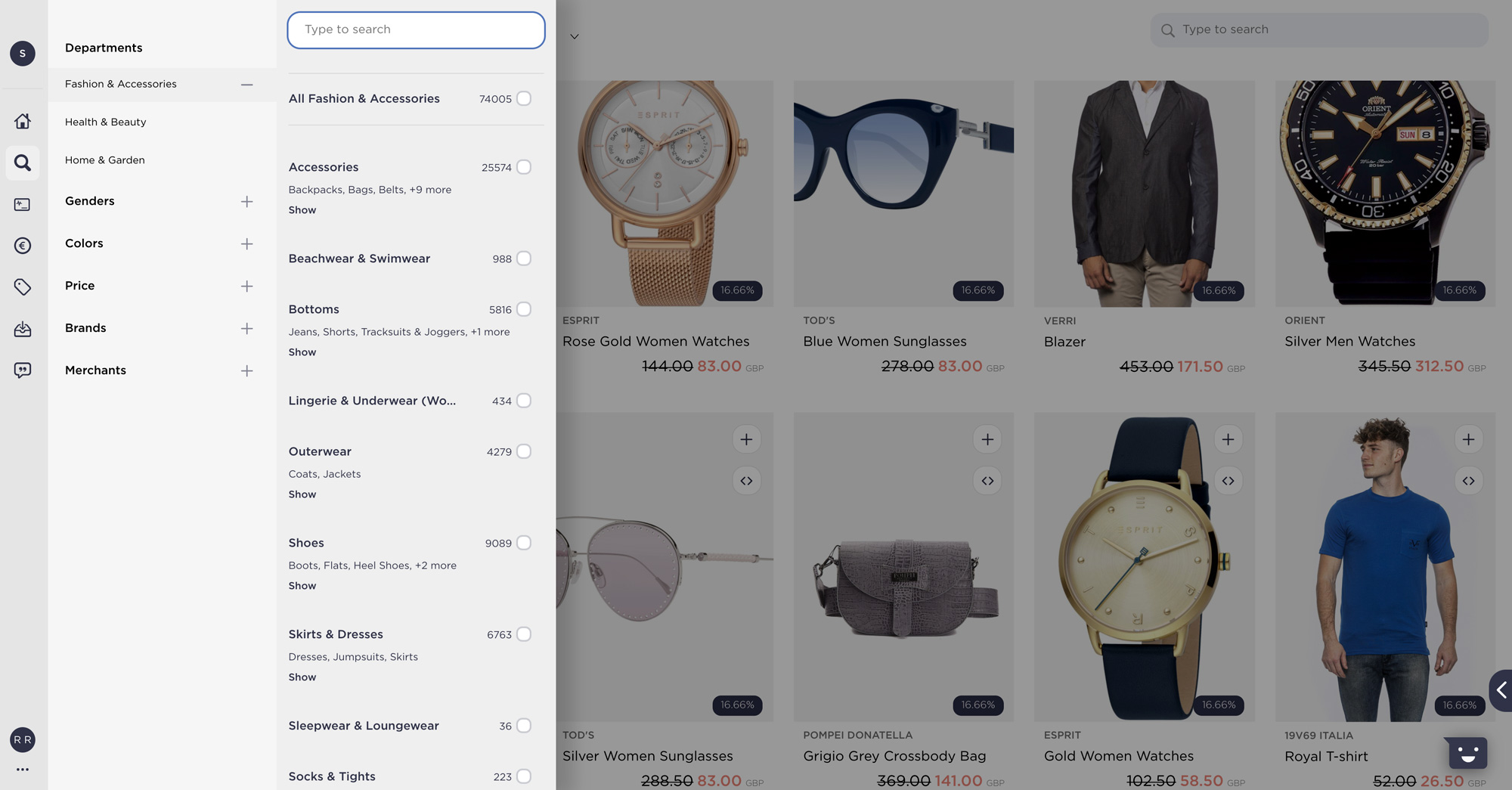The image size is (1512, 790).
Task: Open the Esprit rose gold watch image
Action: [x=665, y=194]
